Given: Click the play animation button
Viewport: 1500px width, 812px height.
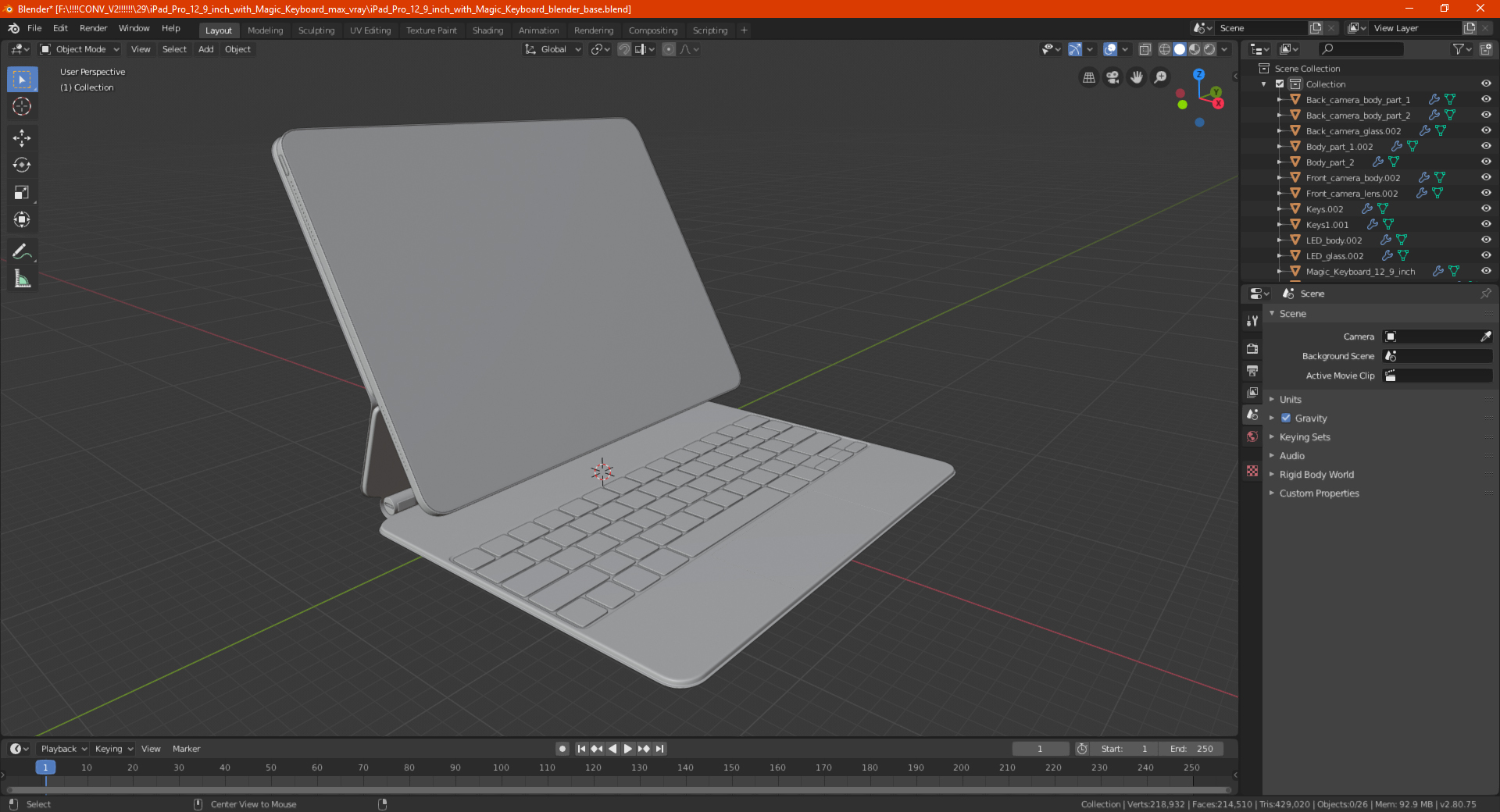Looking at the screenshot, I should [627, 749].
